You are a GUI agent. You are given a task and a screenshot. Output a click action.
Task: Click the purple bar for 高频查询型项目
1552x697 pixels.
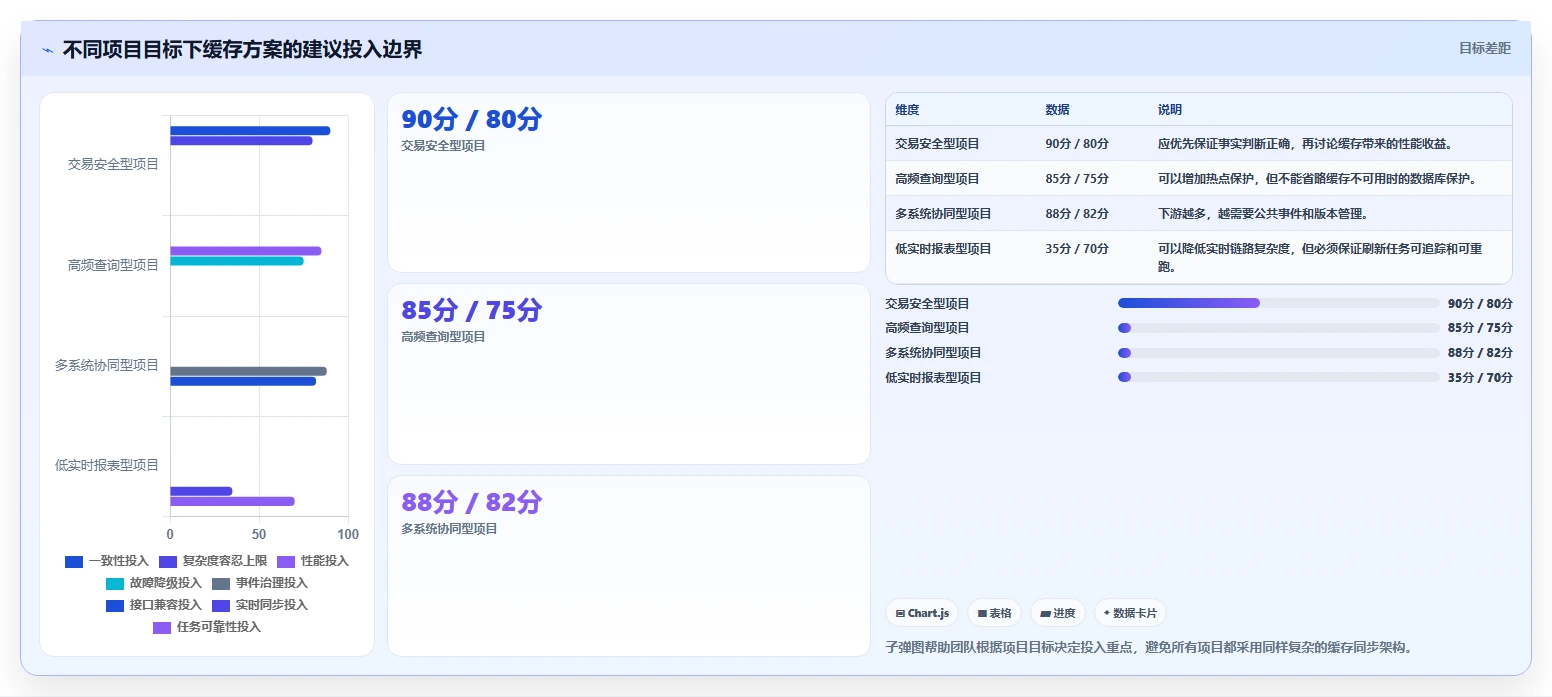[x=246, y=251]
